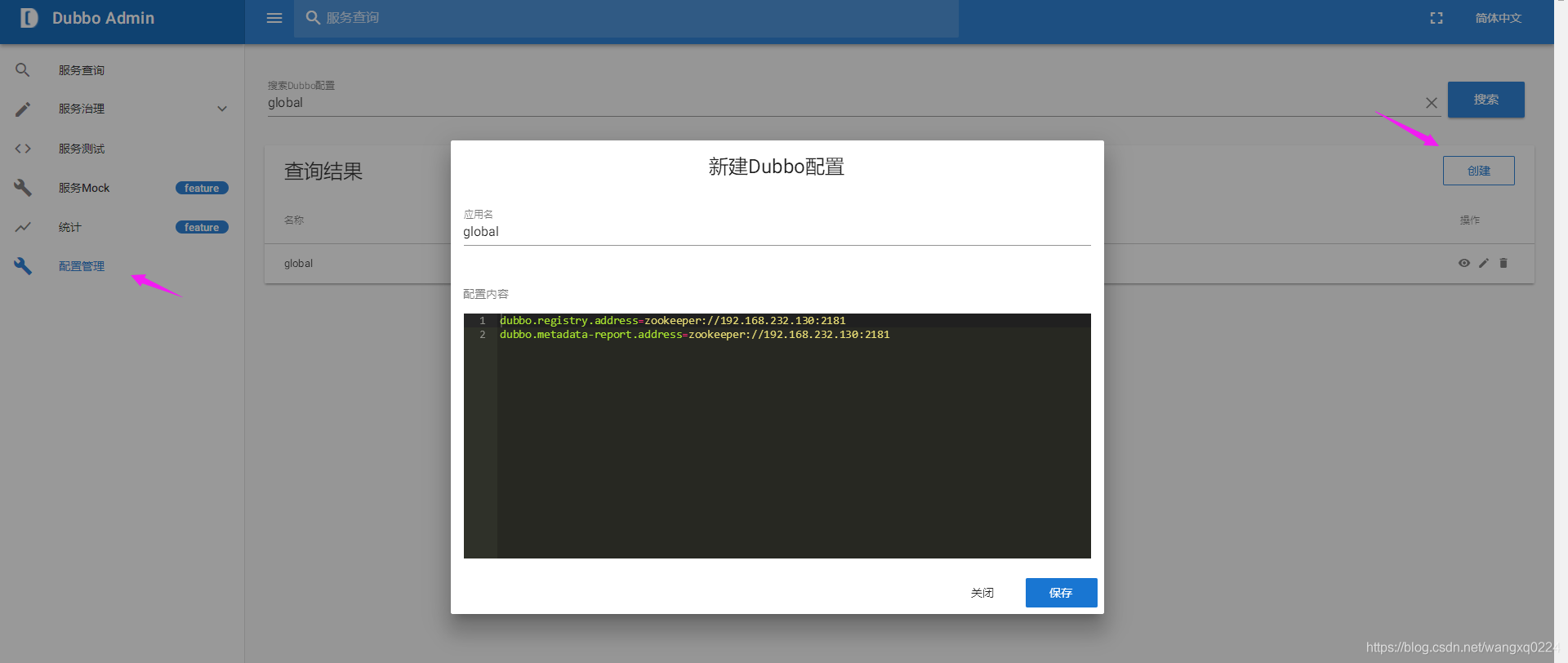
Task: Click the Dubbo Admin logo icon
Action: 29,18
